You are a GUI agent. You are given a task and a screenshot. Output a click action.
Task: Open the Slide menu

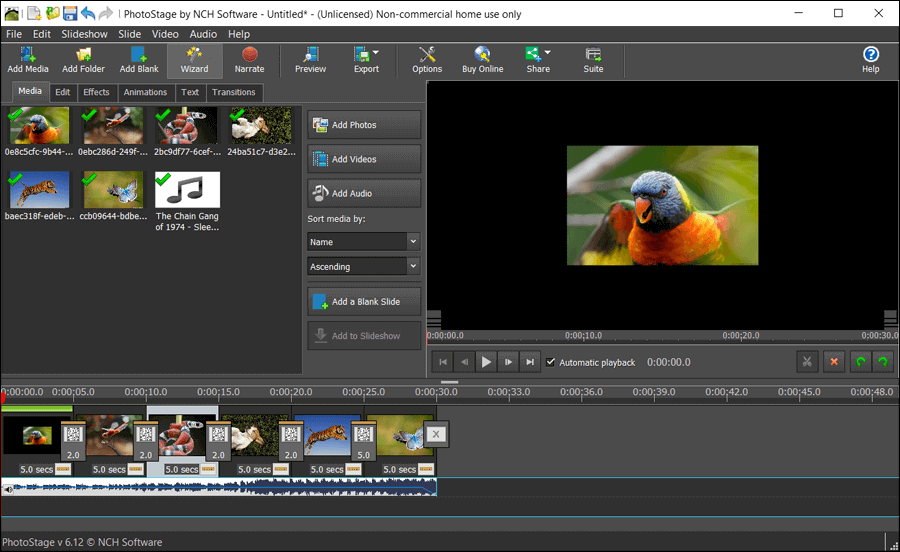tap(130, 34)
